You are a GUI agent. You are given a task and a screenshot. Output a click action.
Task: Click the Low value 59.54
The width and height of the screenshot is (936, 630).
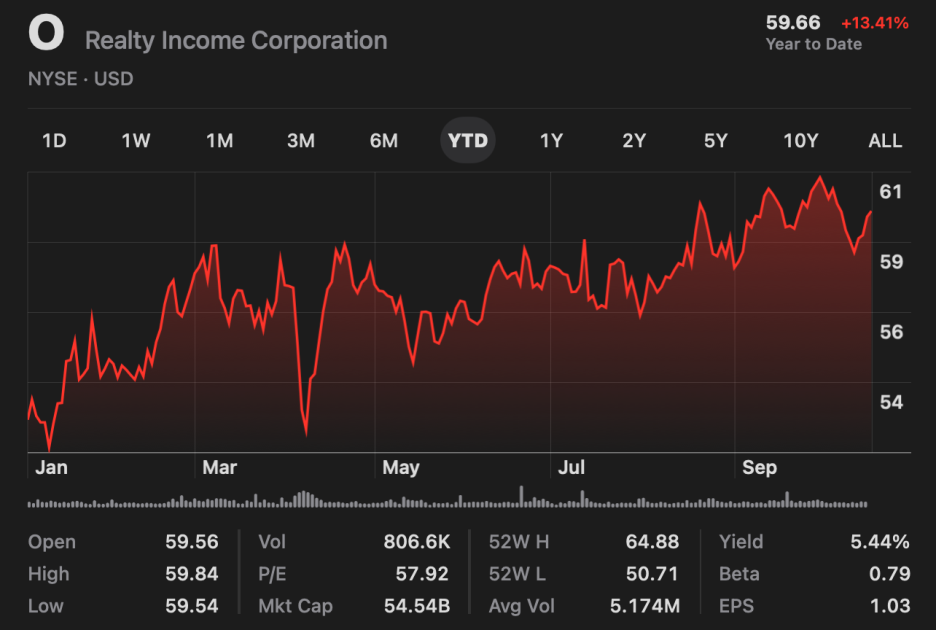tap(192, 606)
